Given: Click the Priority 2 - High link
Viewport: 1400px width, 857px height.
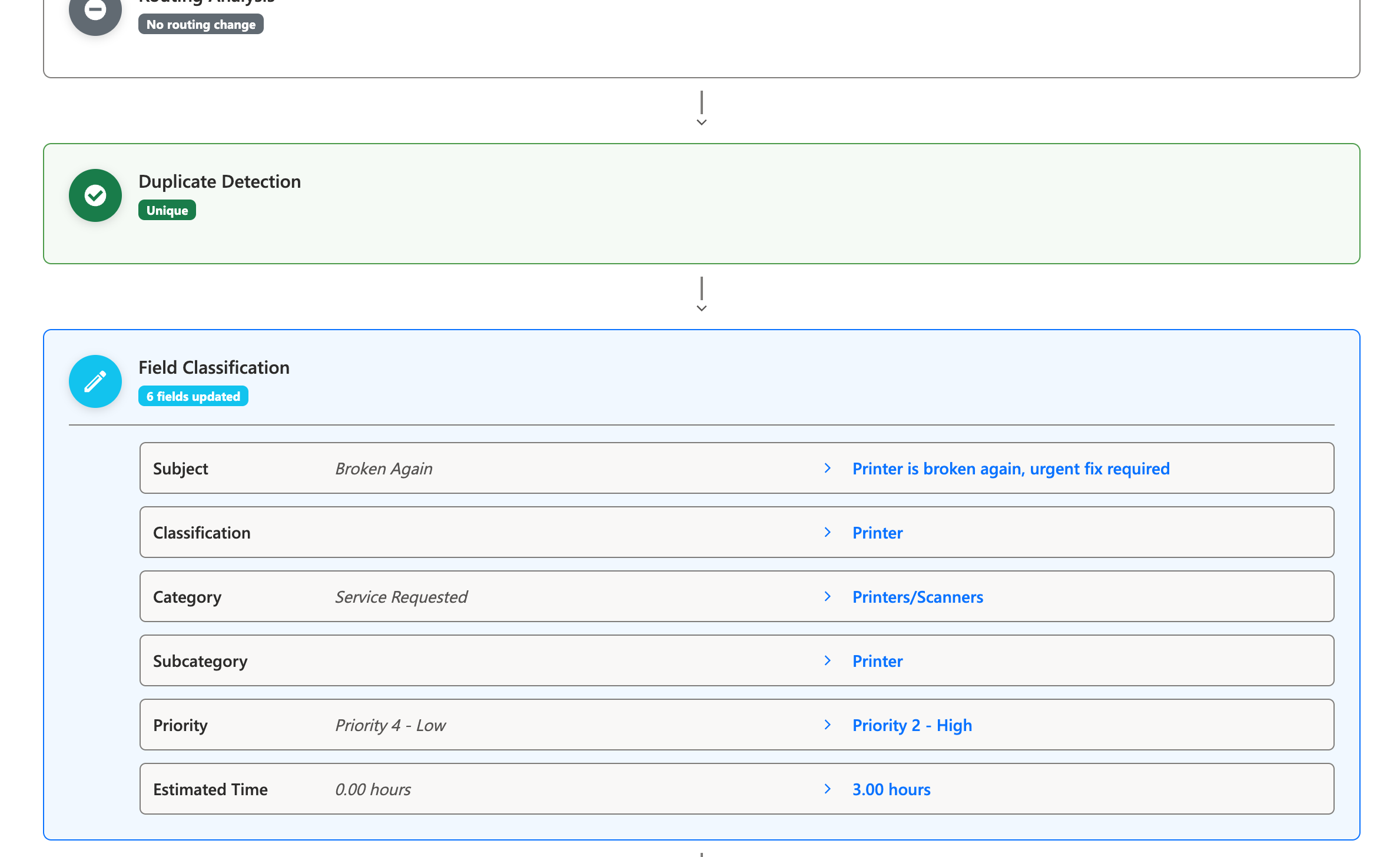Looking at the screenshot, I should click(912, 725).
